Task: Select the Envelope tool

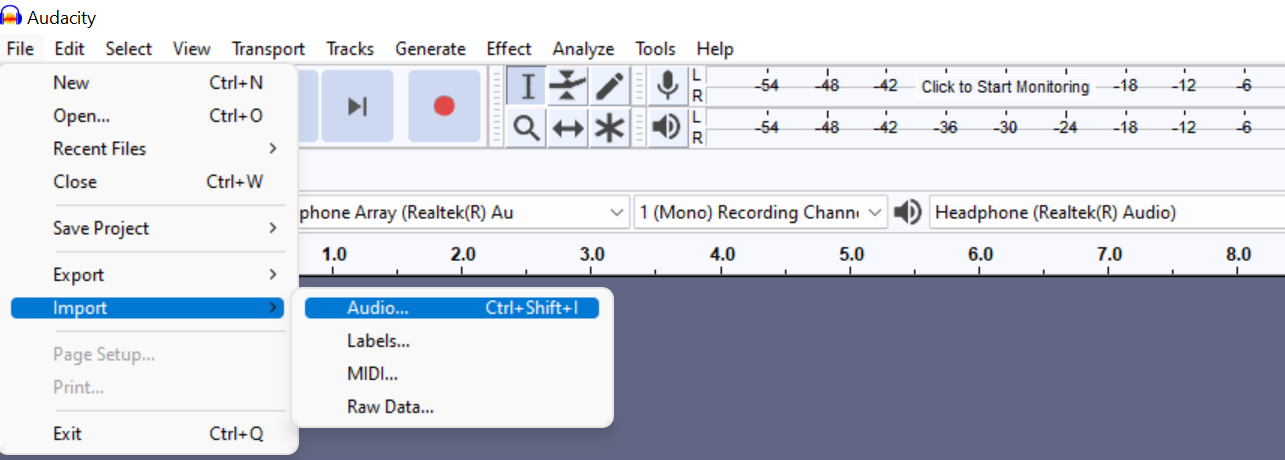Action: (x=568, y=87)
